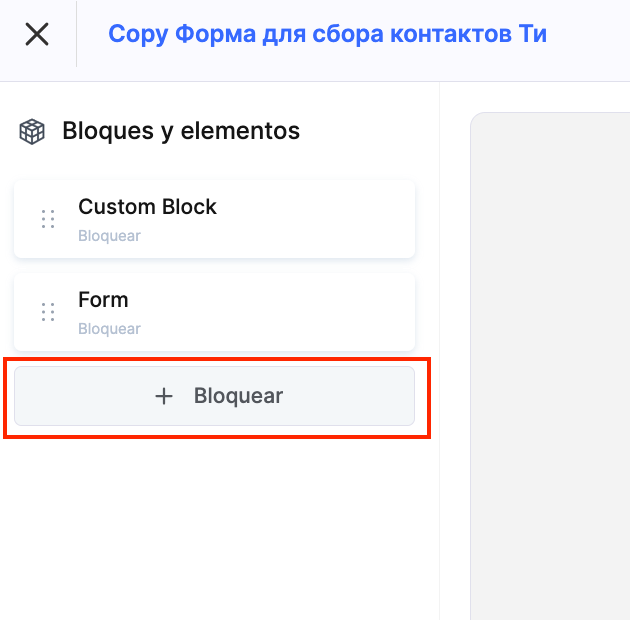Click Bloquear text inside the add button
The height and width of the screenshot is (620, 630).
pyautogui.click(x=238, y=396)
